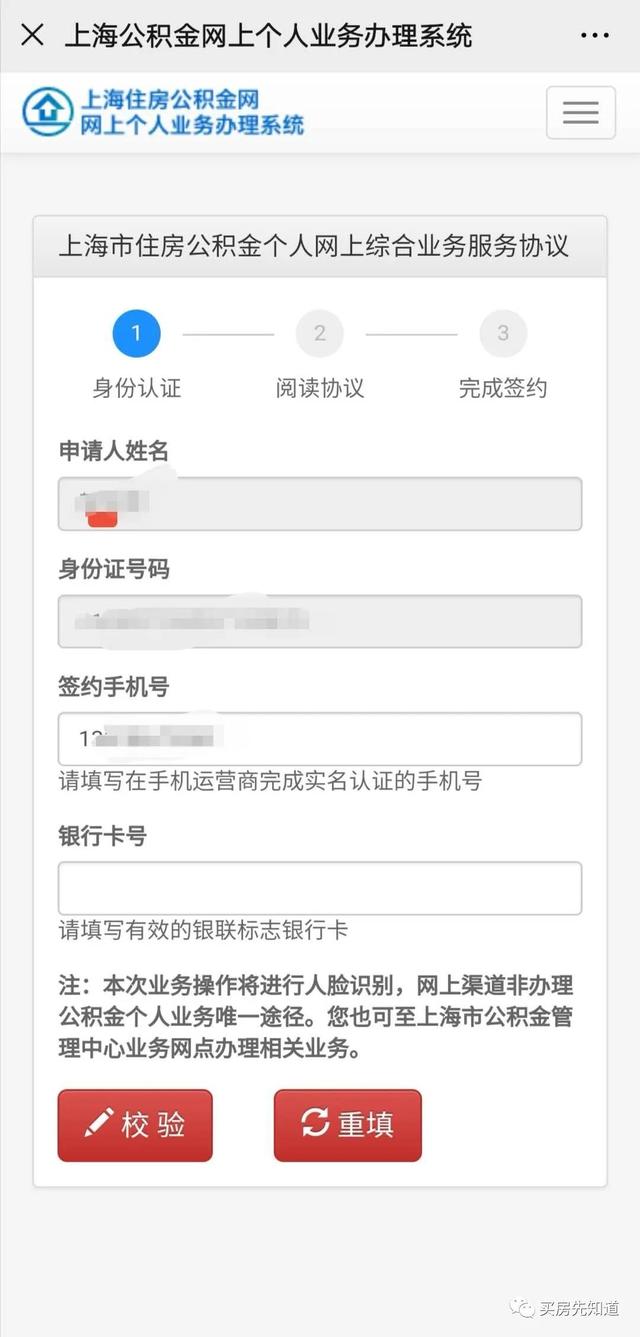Click the 身份证号码 ID number field
The height and width of the screenshot is (1337, 640).
tap(320, 621)
